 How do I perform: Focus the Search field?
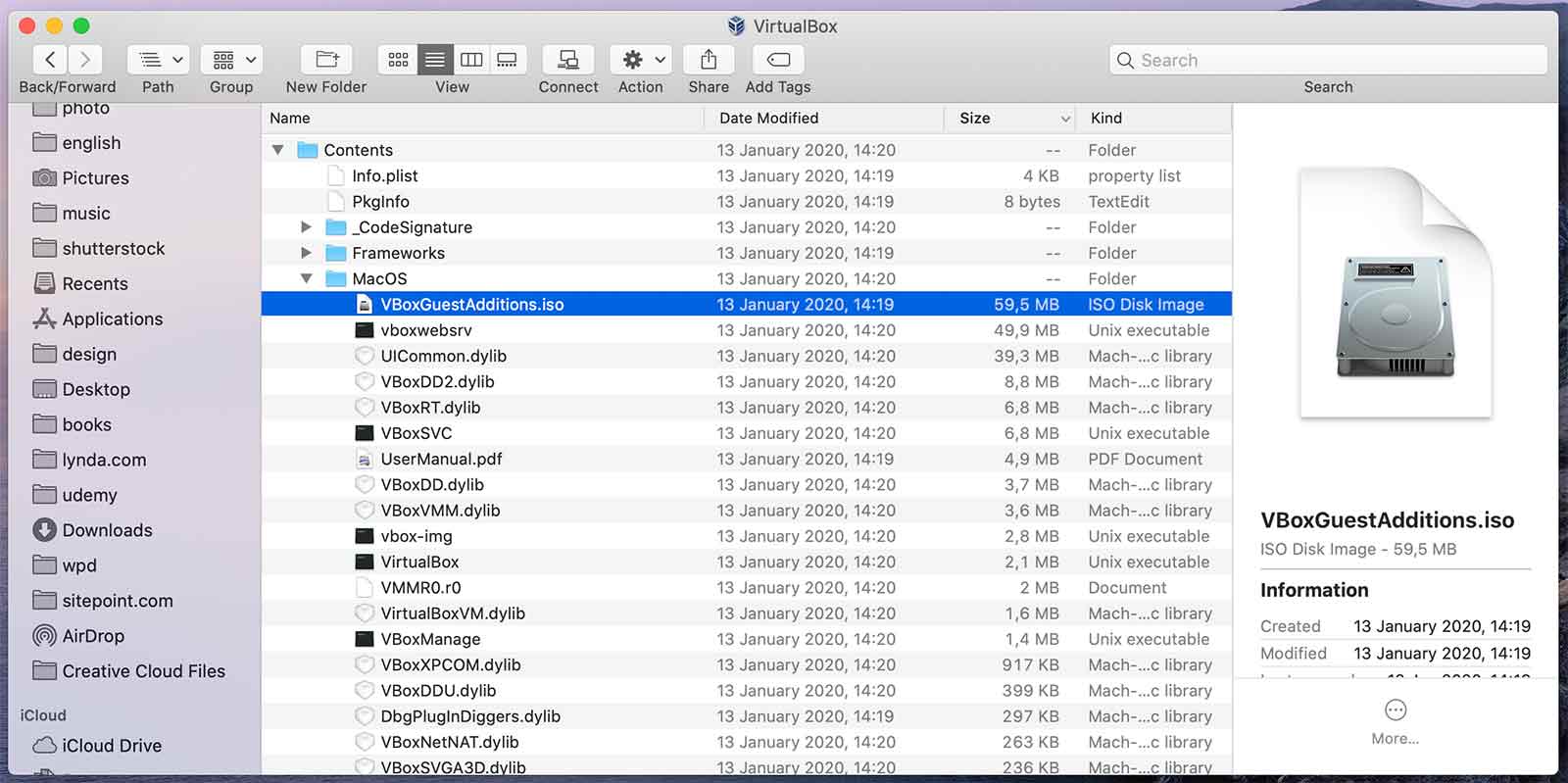pos(1328,60)
